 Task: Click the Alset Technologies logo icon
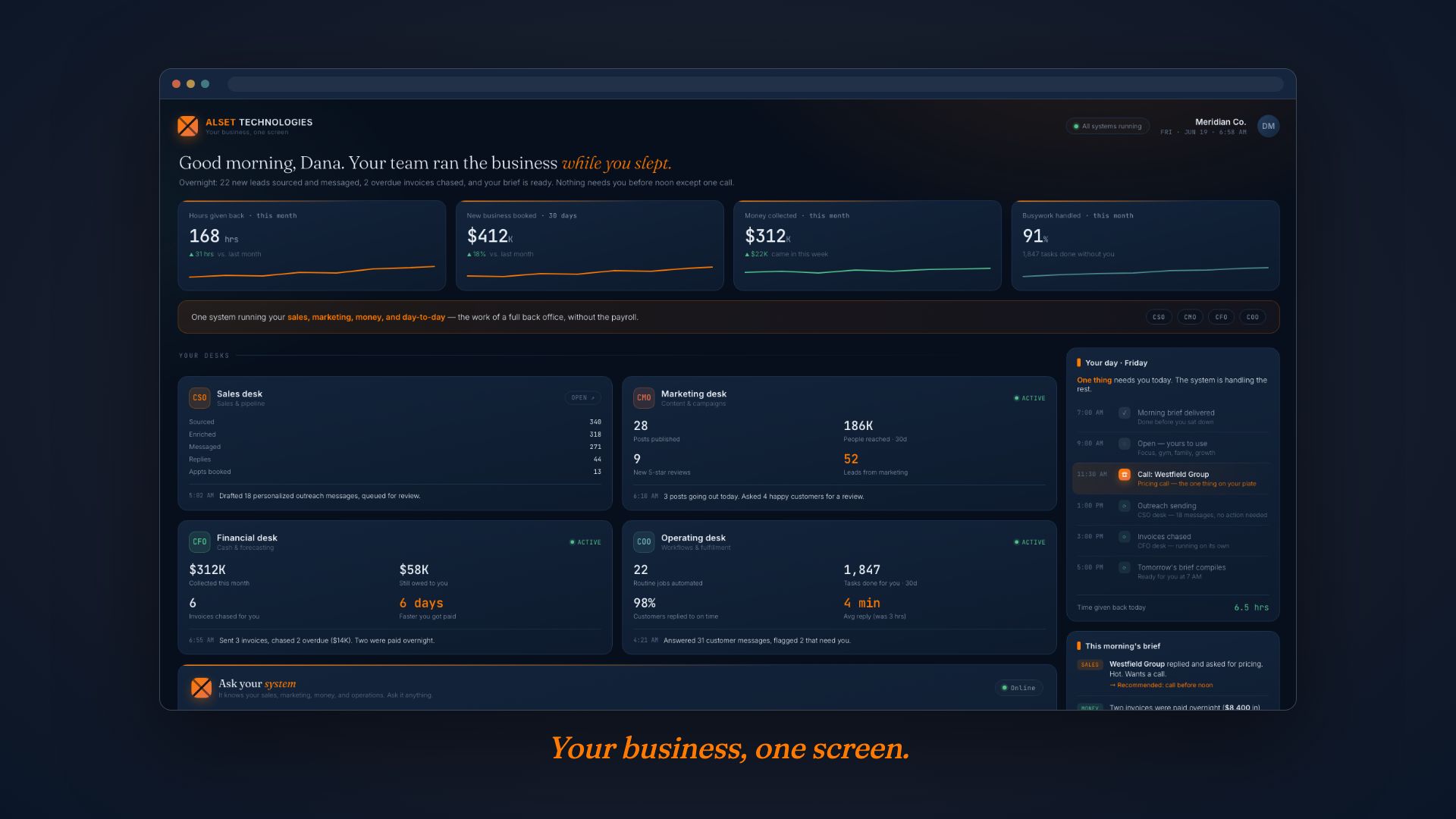pos(187,126)
